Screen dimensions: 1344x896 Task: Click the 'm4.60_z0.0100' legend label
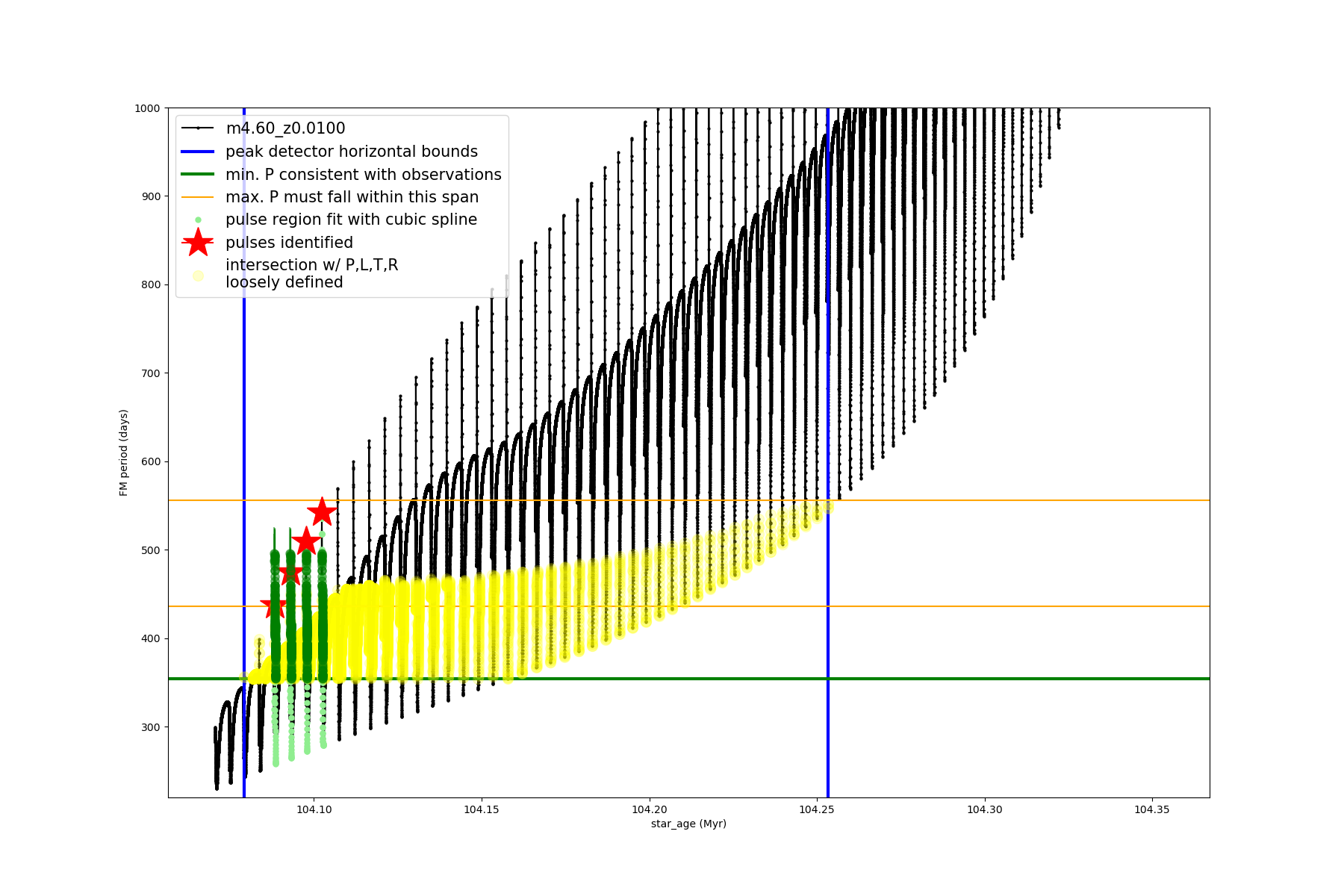coord(285,128)
